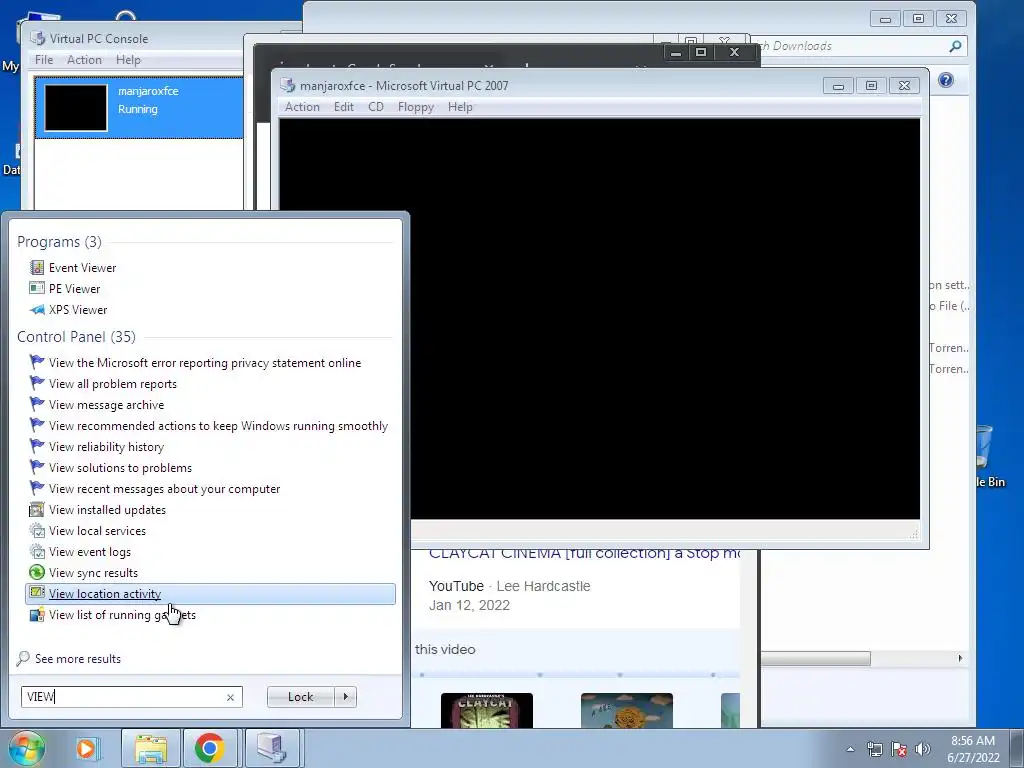Click the Virtual PC Console title bar icon
The width and height of the screenshot is (1024, 768).
click(37, 39)
